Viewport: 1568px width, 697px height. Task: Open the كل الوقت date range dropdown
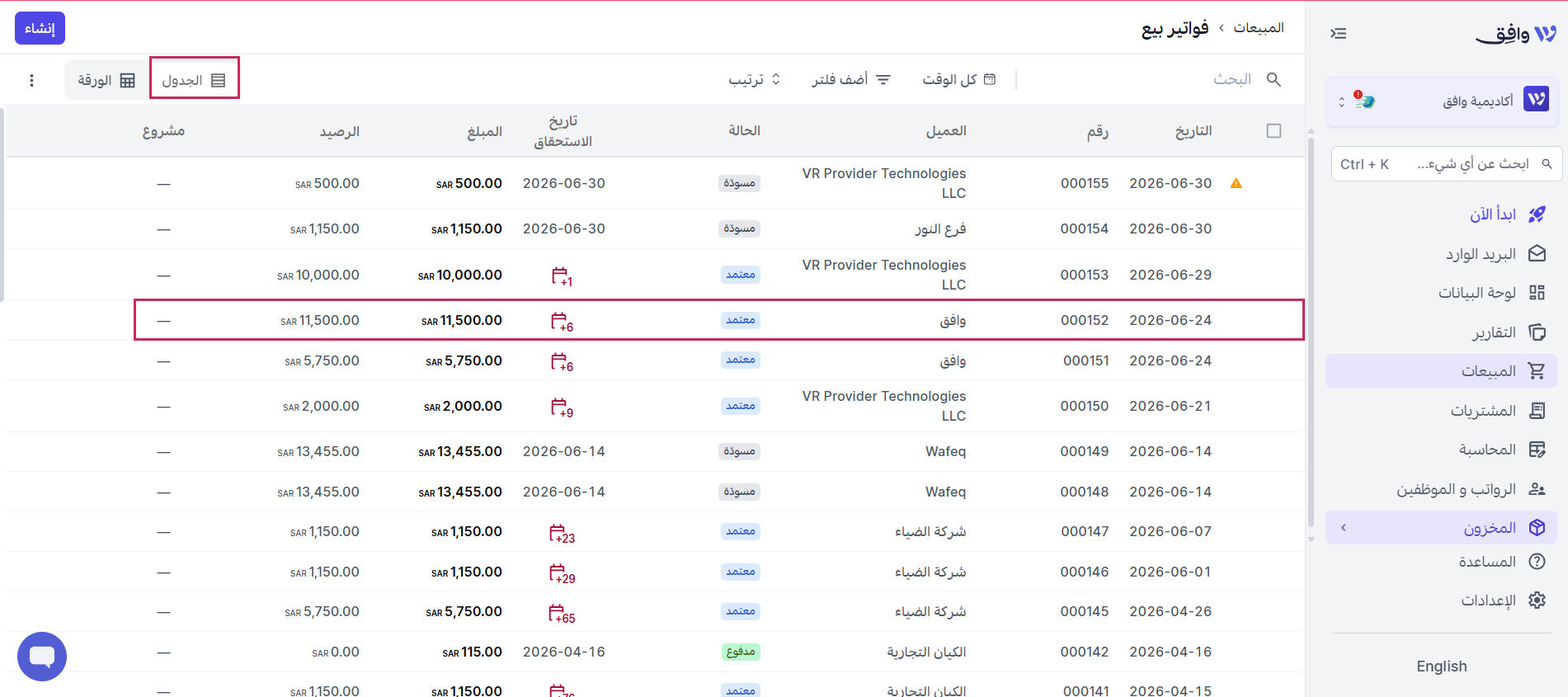pos(959,79)
